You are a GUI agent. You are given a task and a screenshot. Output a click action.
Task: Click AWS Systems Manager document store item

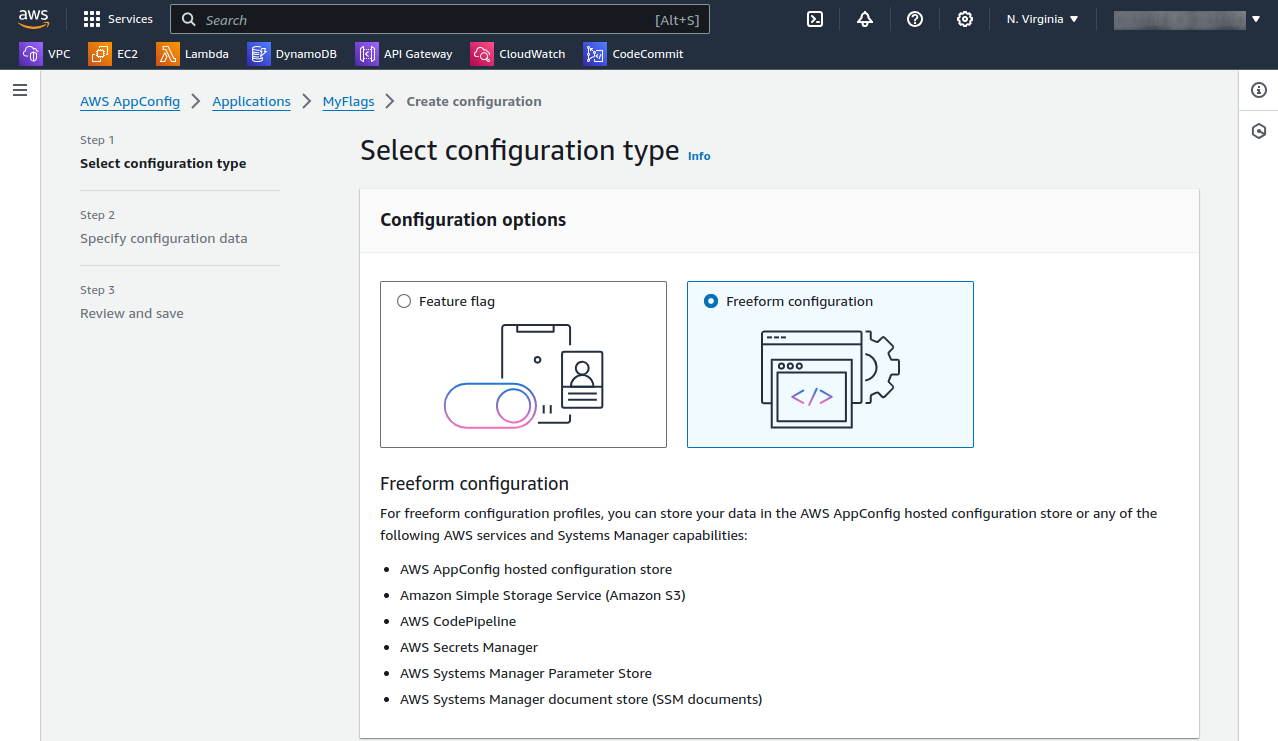(581, 699)
